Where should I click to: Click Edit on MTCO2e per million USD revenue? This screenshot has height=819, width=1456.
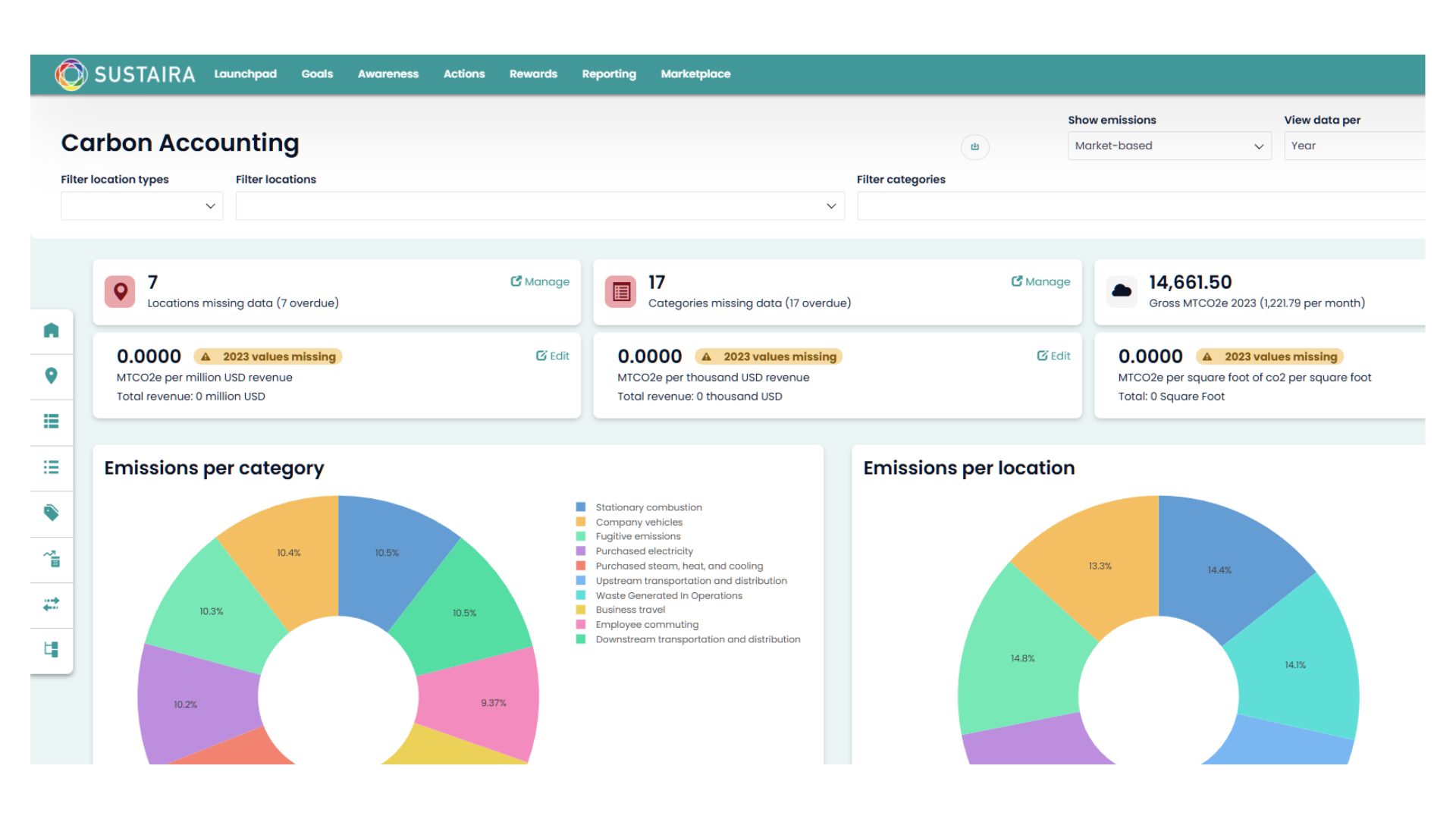(553, 356)
